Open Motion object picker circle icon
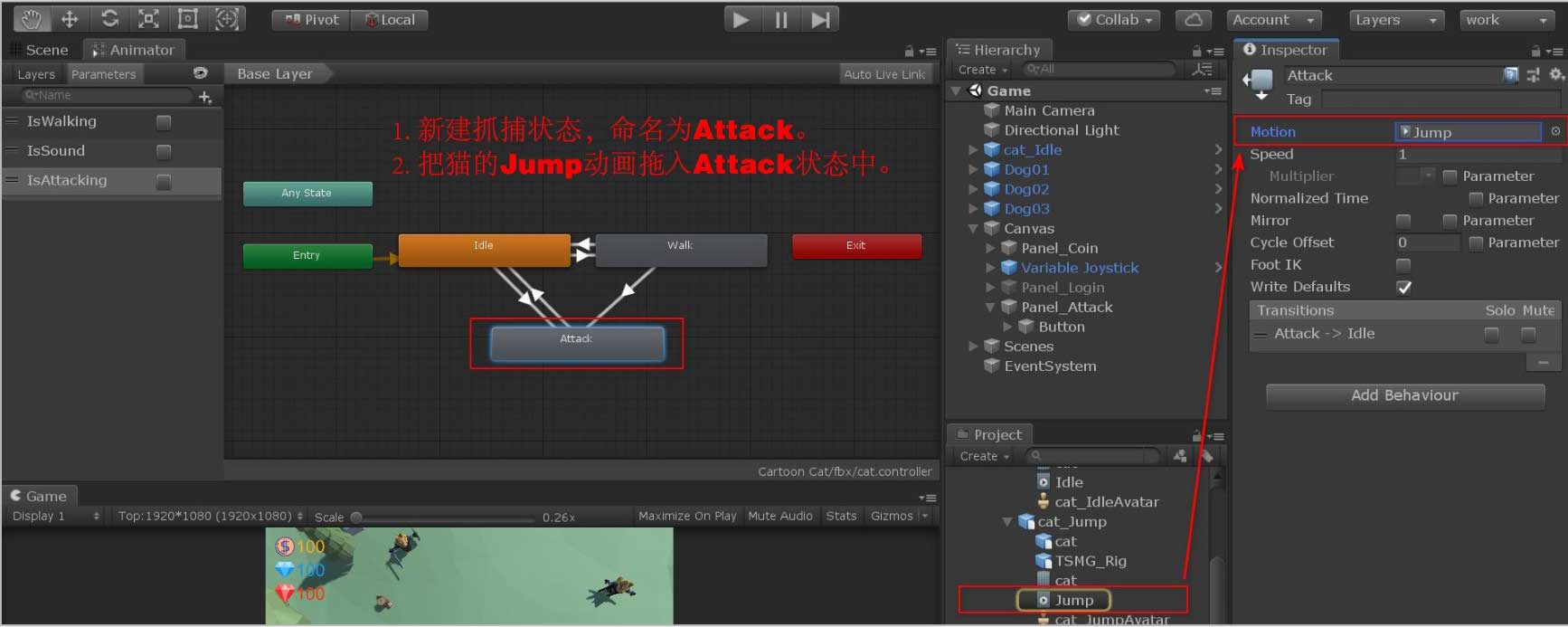1568x627 pixels. click(x=1555, y=131)
